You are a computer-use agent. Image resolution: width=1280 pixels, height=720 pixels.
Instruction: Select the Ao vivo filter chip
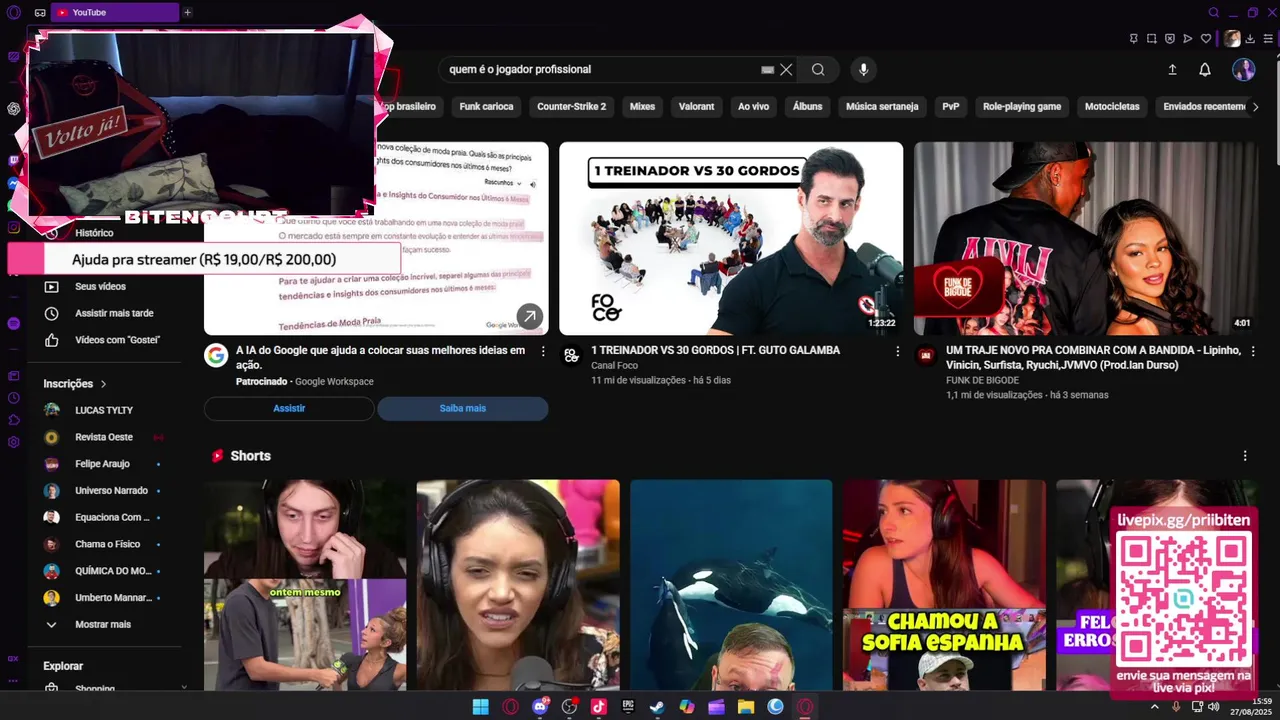[753, 106]
